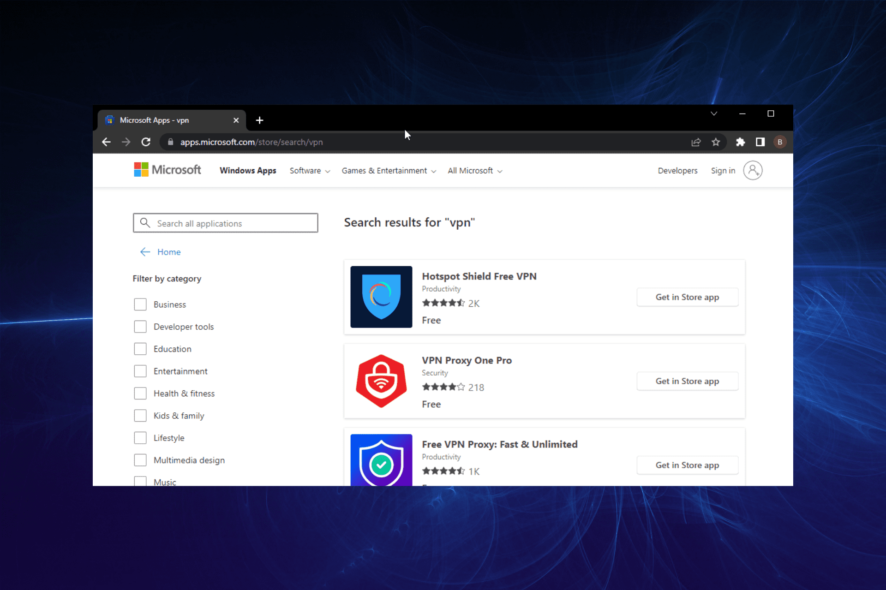Click the Free VPN Proxy 1K rating
This screenshot has height=590, width=886.
pyautogui.click(x=450, y=471)
